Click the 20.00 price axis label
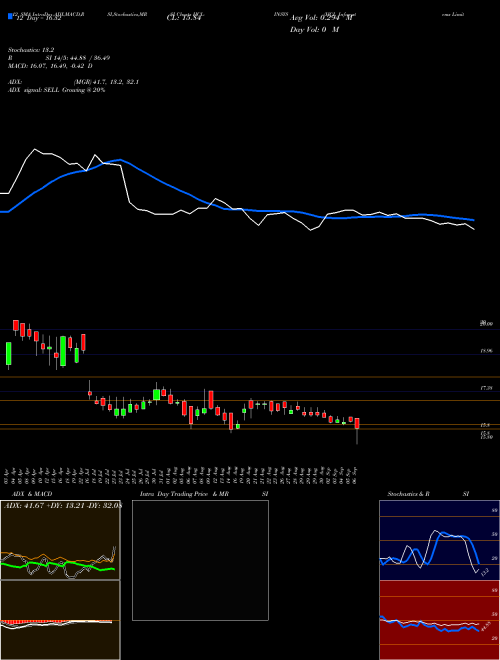This screenshot has height=660, width=500. (487, 323)
